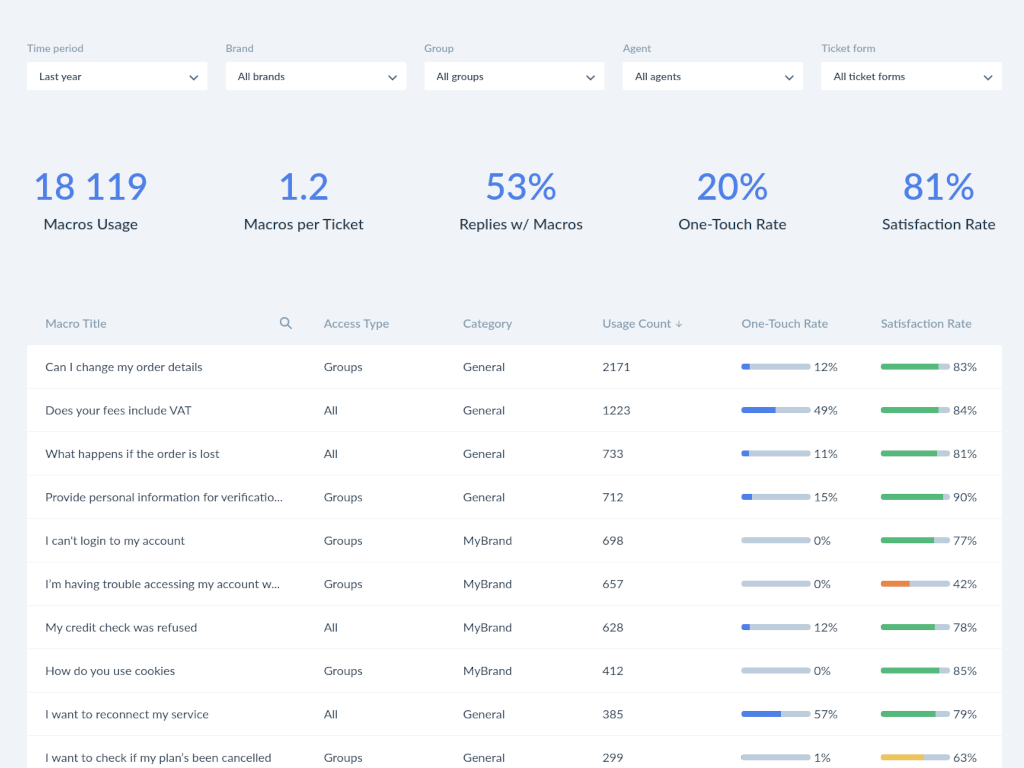The width and height of the screenshot is (1024, 768).
Task: Click usage count value 712
Action: [613, 497]
